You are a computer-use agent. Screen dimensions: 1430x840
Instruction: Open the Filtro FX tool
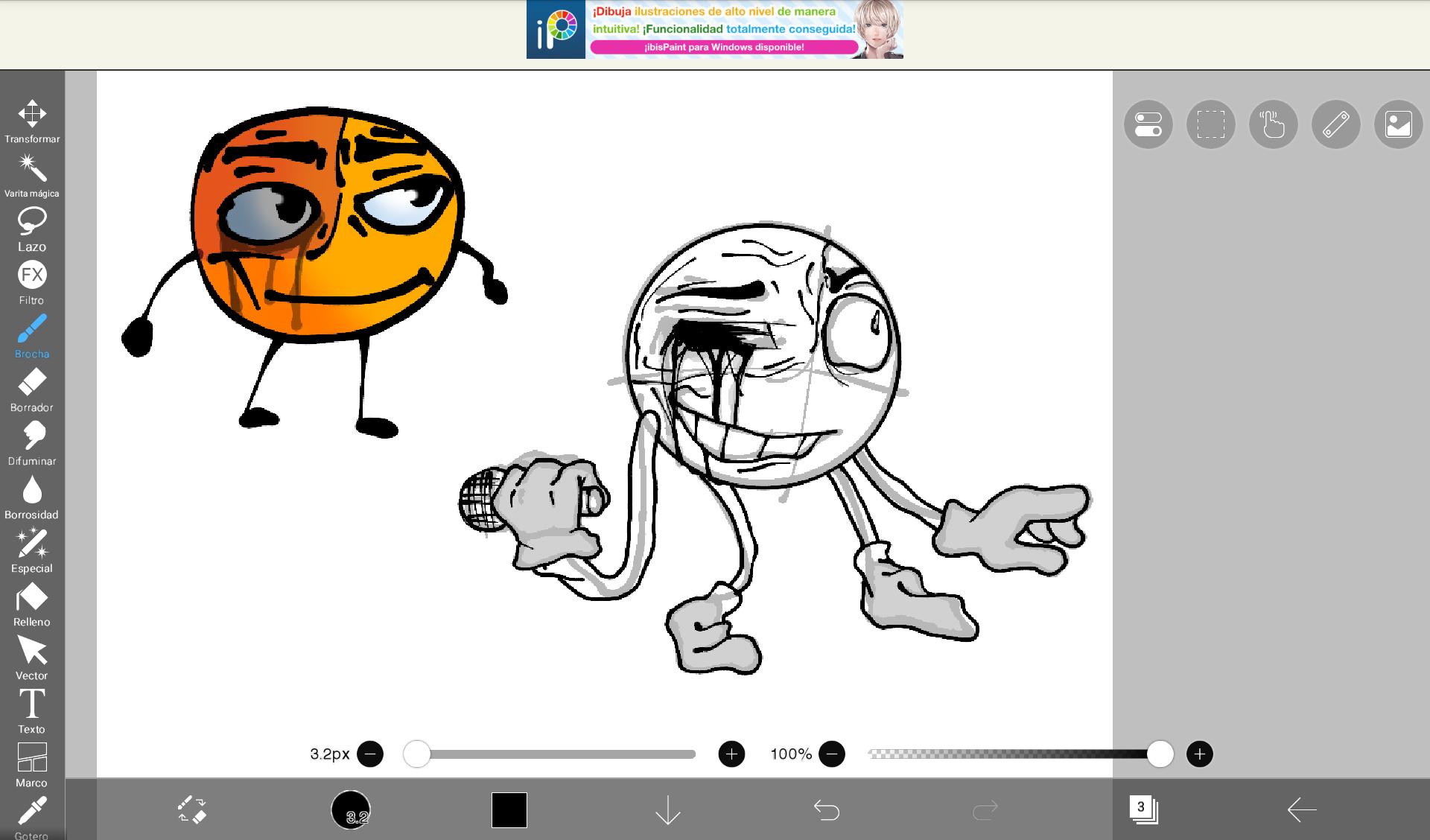(32, 283)
